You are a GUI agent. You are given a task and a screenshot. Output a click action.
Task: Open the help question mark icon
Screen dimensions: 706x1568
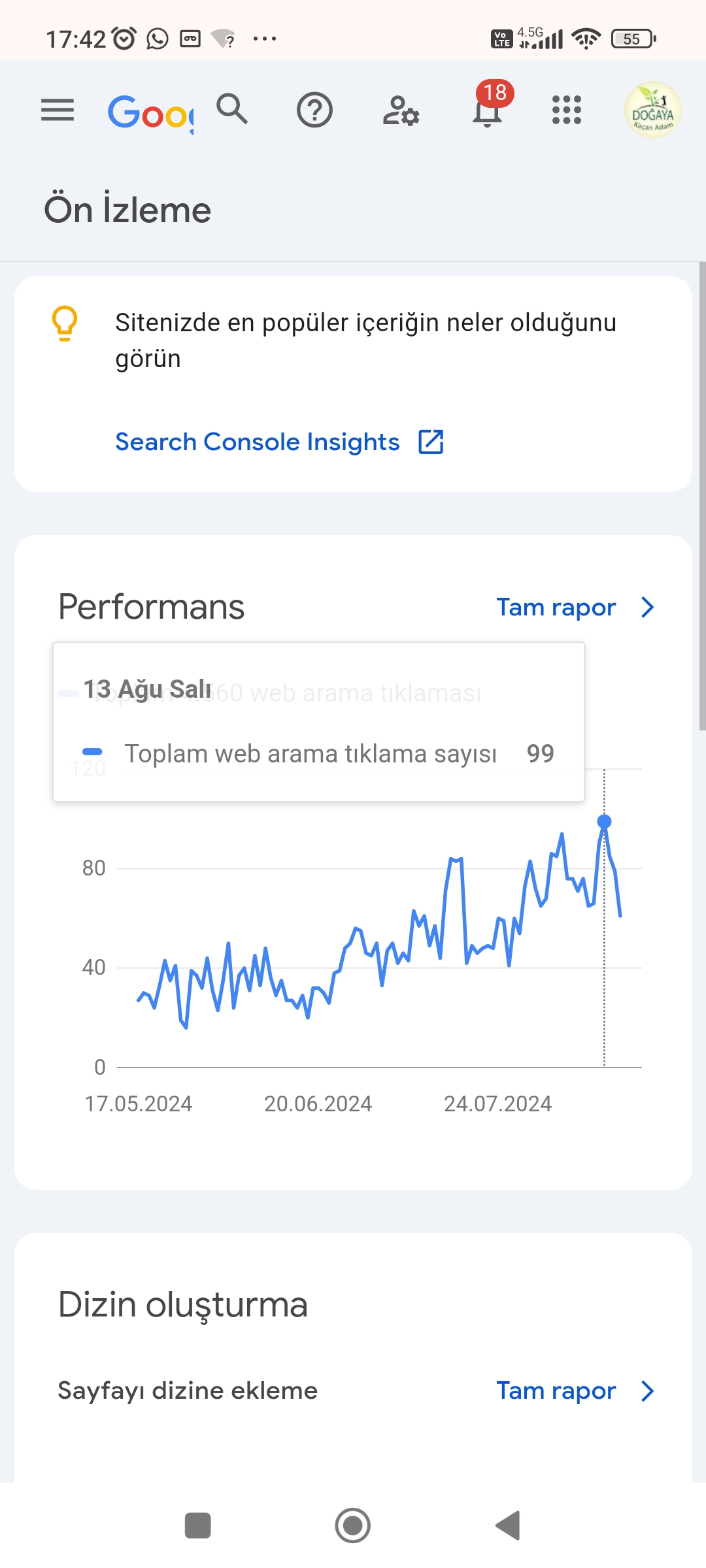coord(314,110)
